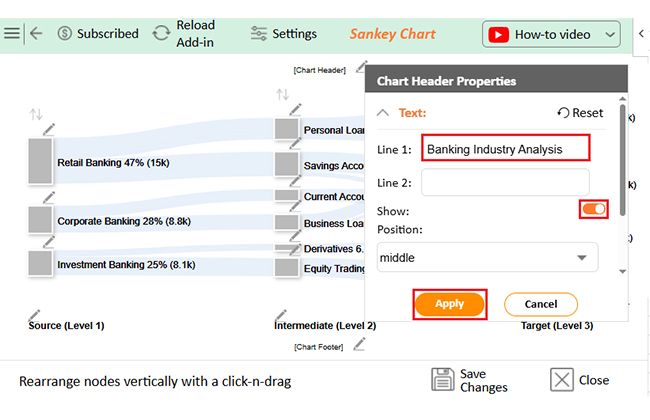Open the Position dropdown set to middle
650x420 pixels.
tap(487, 257)
